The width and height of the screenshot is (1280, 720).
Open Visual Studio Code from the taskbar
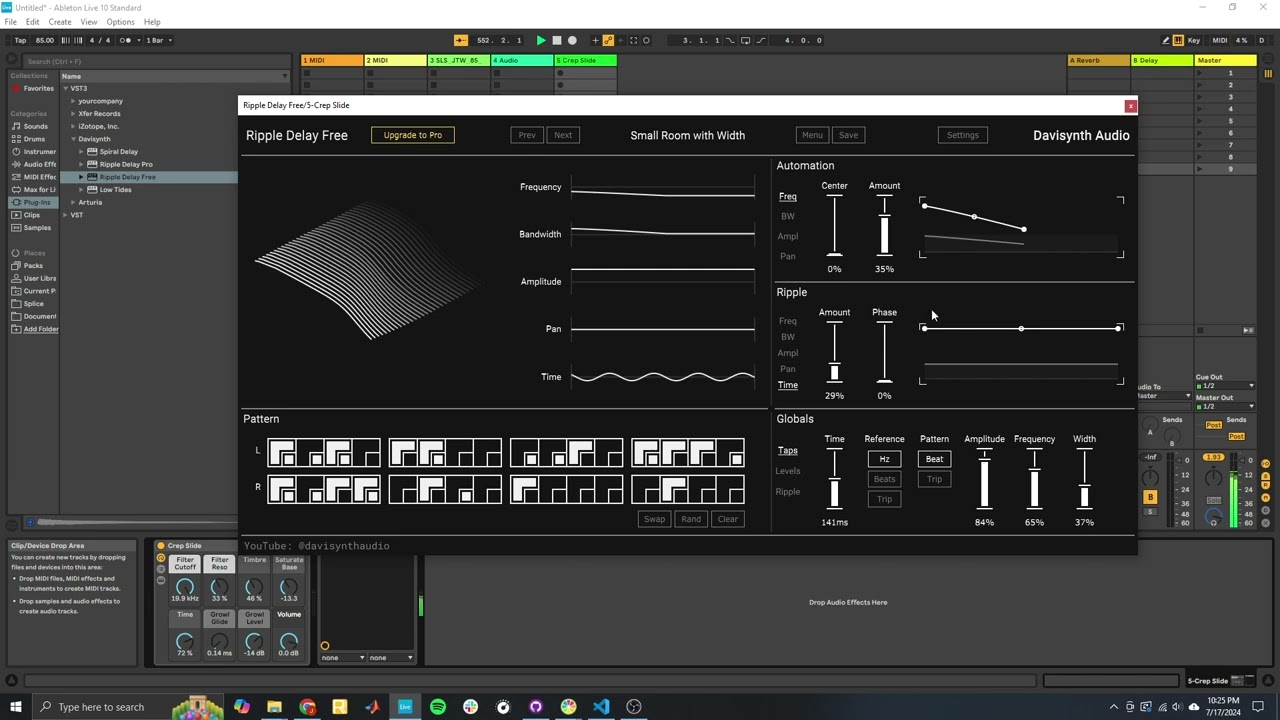[601, 707]
